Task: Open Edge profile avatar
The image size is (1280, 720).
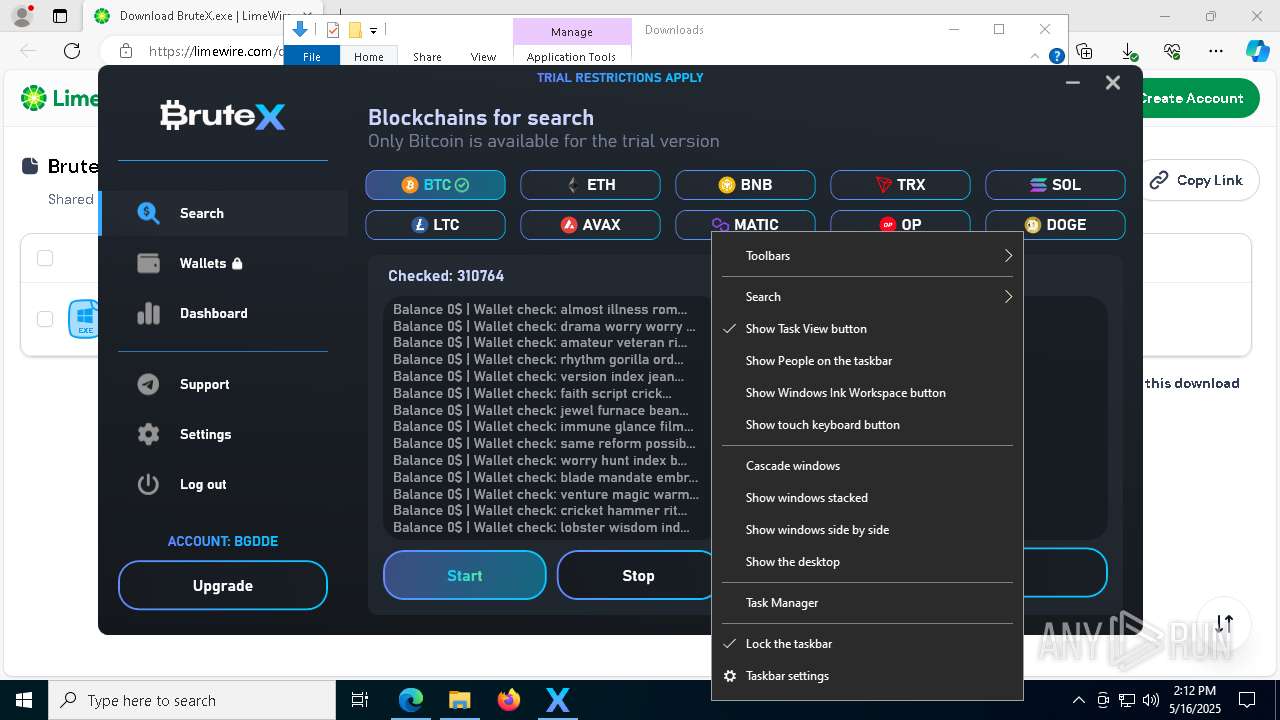Action: 22,16
